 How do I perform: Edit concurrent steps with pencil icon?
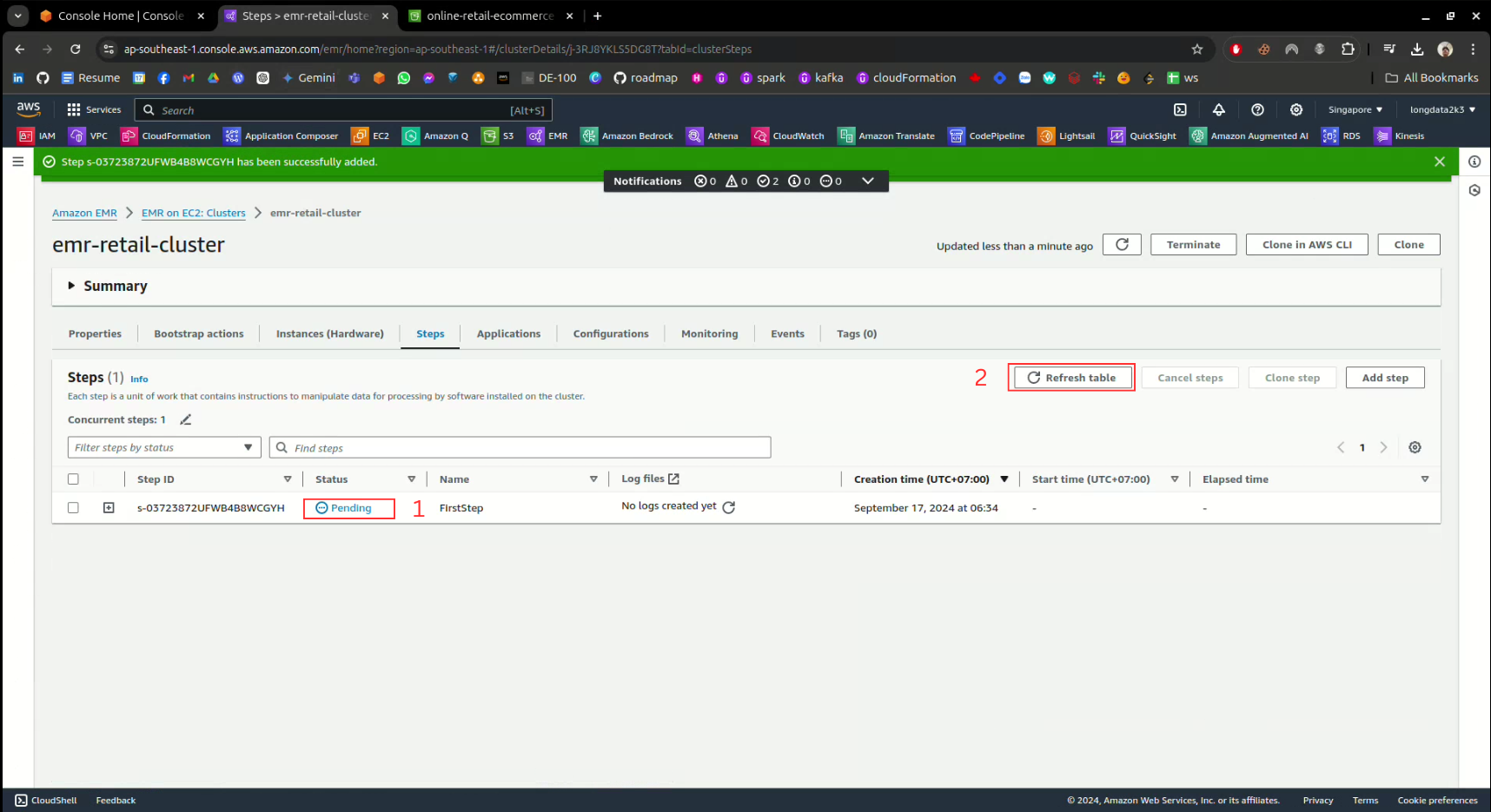click(185, 419)
